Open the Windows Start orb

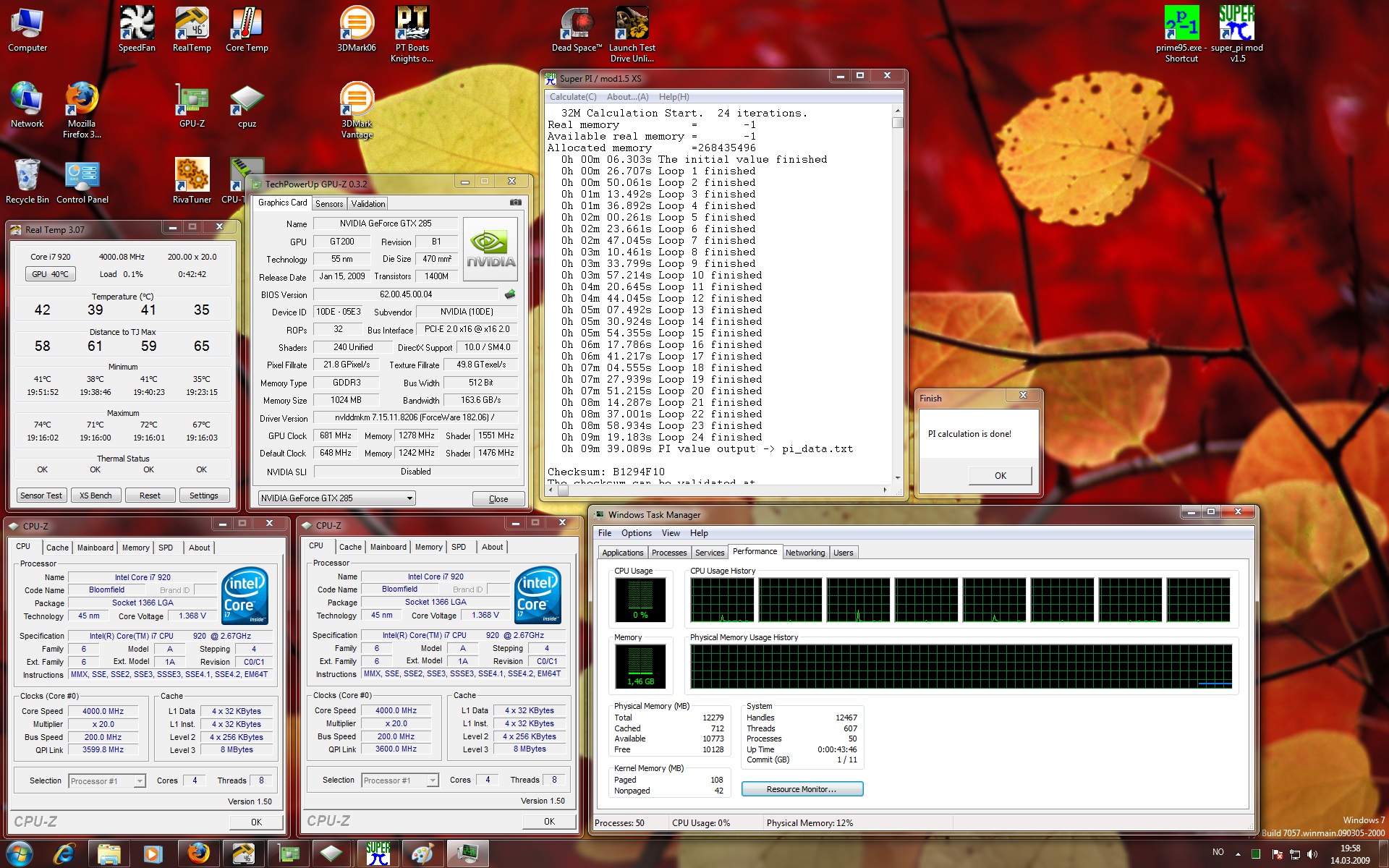pyautogui.click(x=20, y=854)
